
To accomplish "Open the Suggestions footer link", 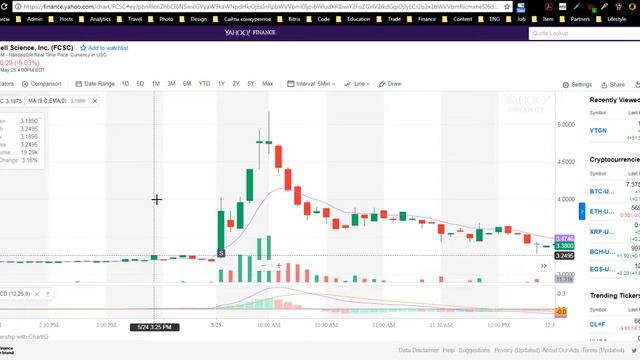I will 474,350.
